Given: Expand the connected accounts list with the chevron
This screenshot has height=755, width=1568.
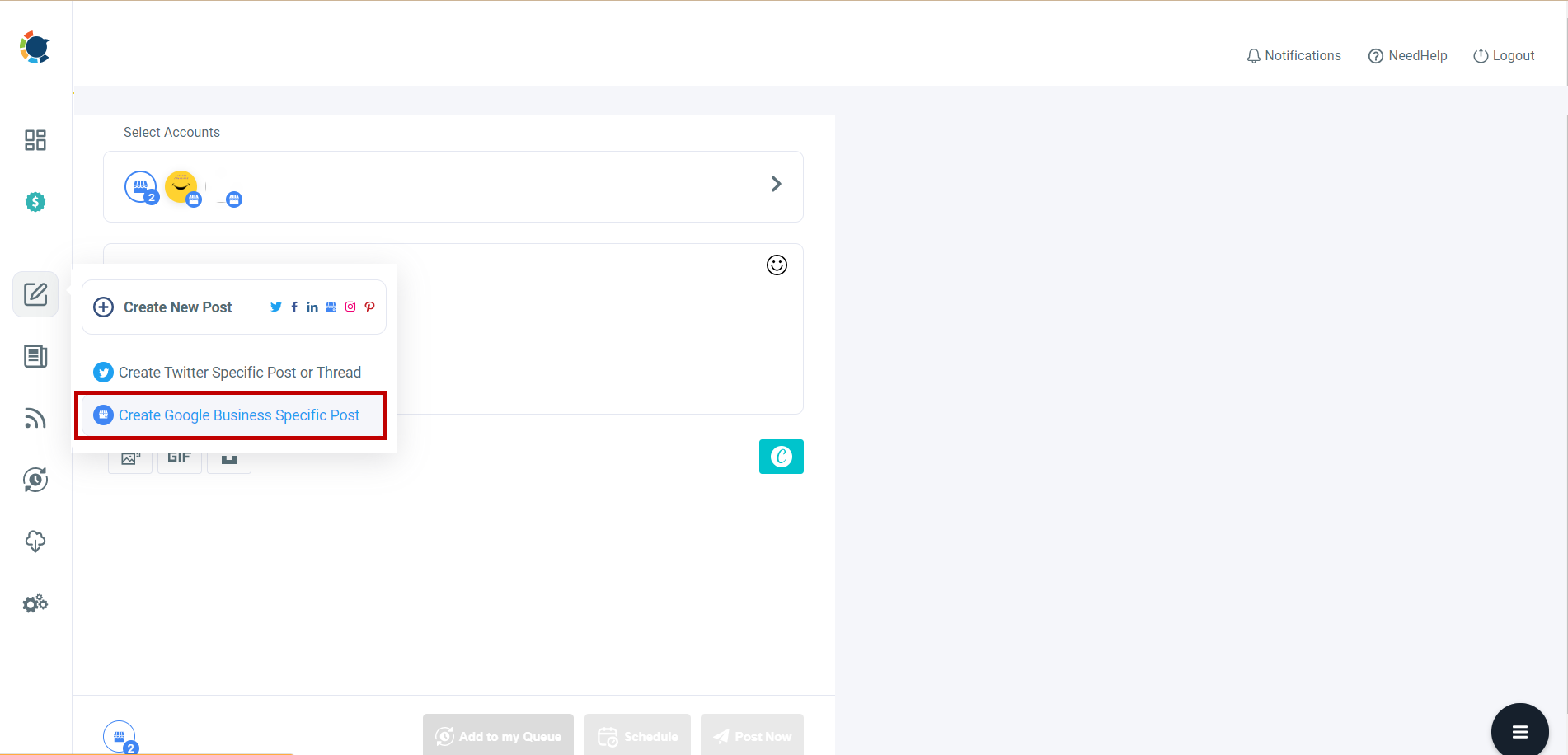Looking at the screenshot, I should click(x=775, y=183).
